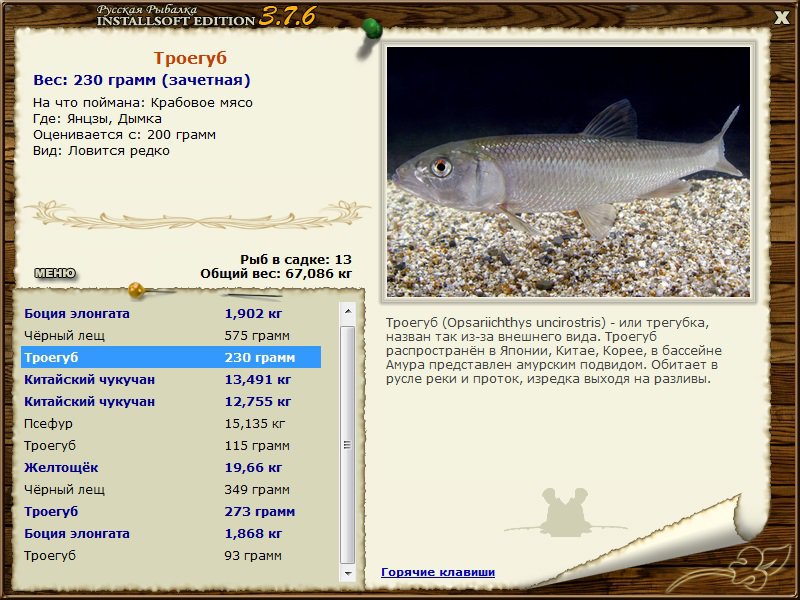Click the Вид: Ловится редко line

(x=102, y=151)
